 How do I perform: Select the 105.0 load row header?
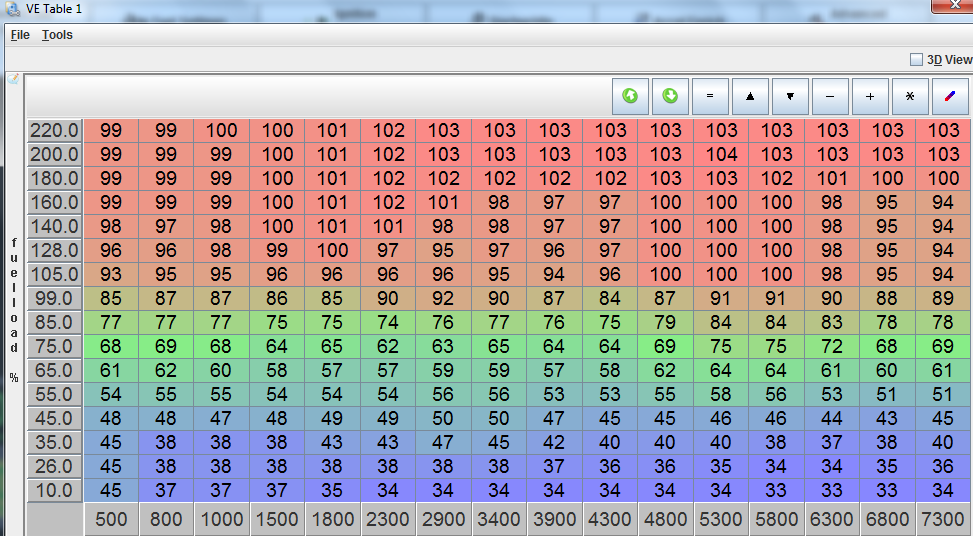coord(55,274)
